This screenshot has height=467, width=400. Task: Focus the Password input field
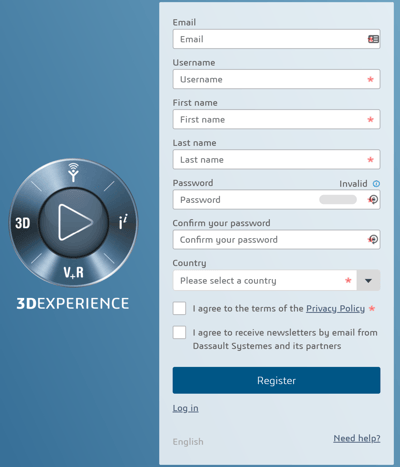pyautogui.click(x=276, y=200)
